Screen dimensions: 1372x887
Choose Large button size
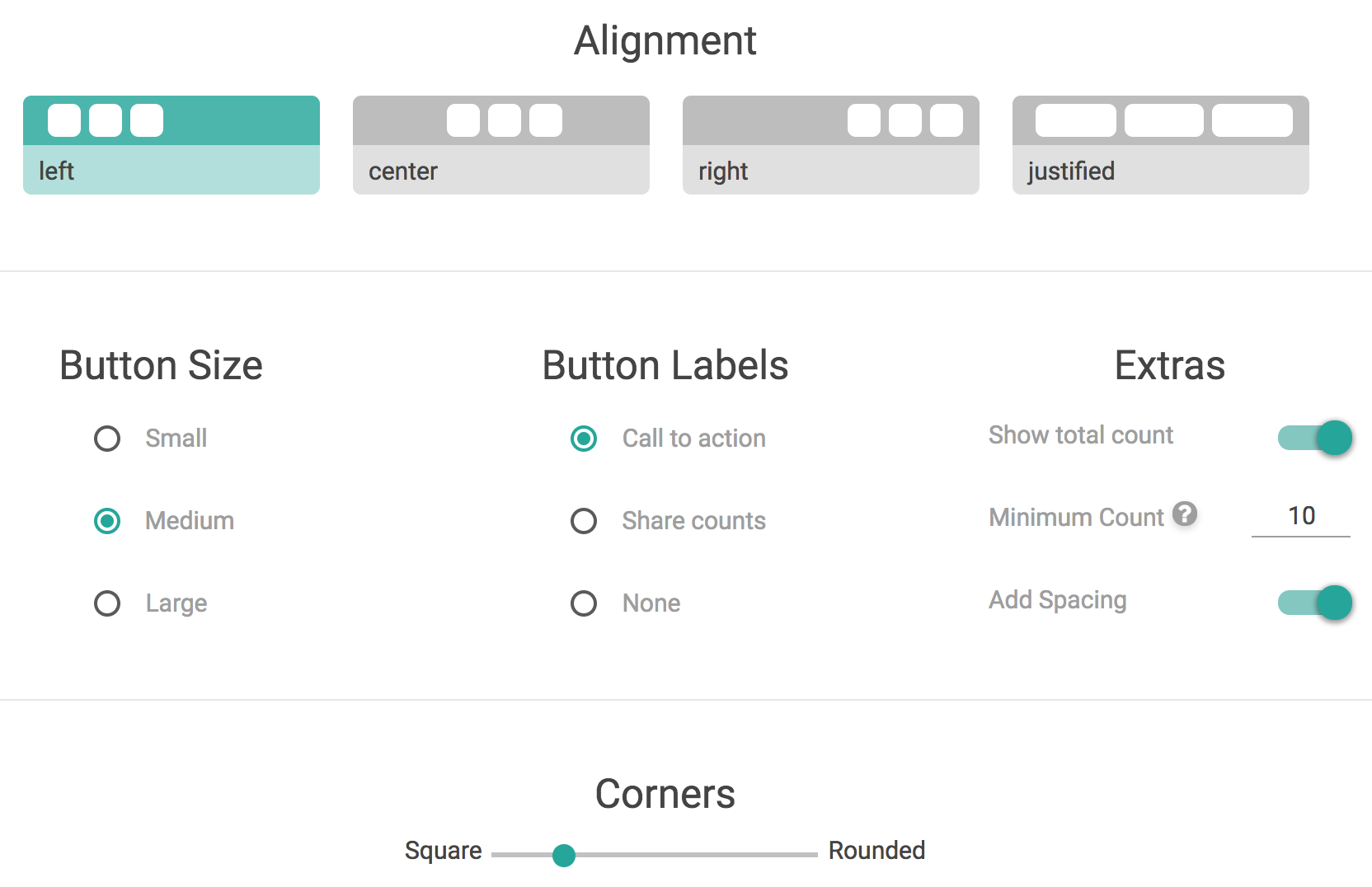107,603
